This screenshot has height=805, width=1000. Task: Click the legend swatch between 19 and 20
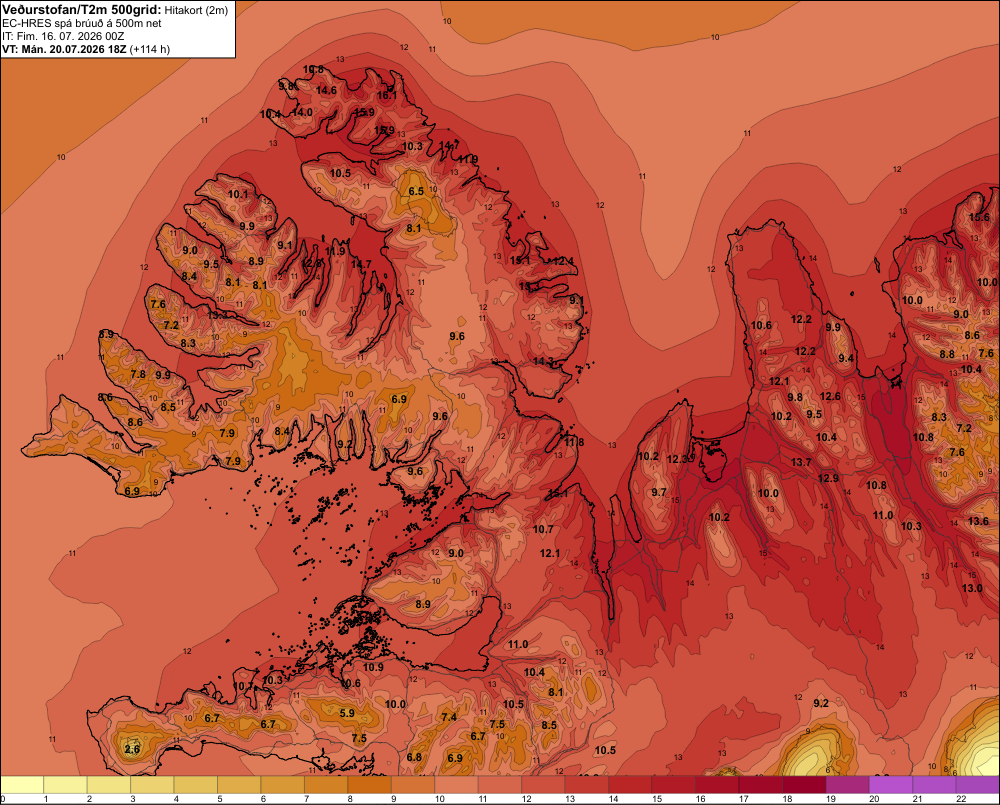coord(847,785)
